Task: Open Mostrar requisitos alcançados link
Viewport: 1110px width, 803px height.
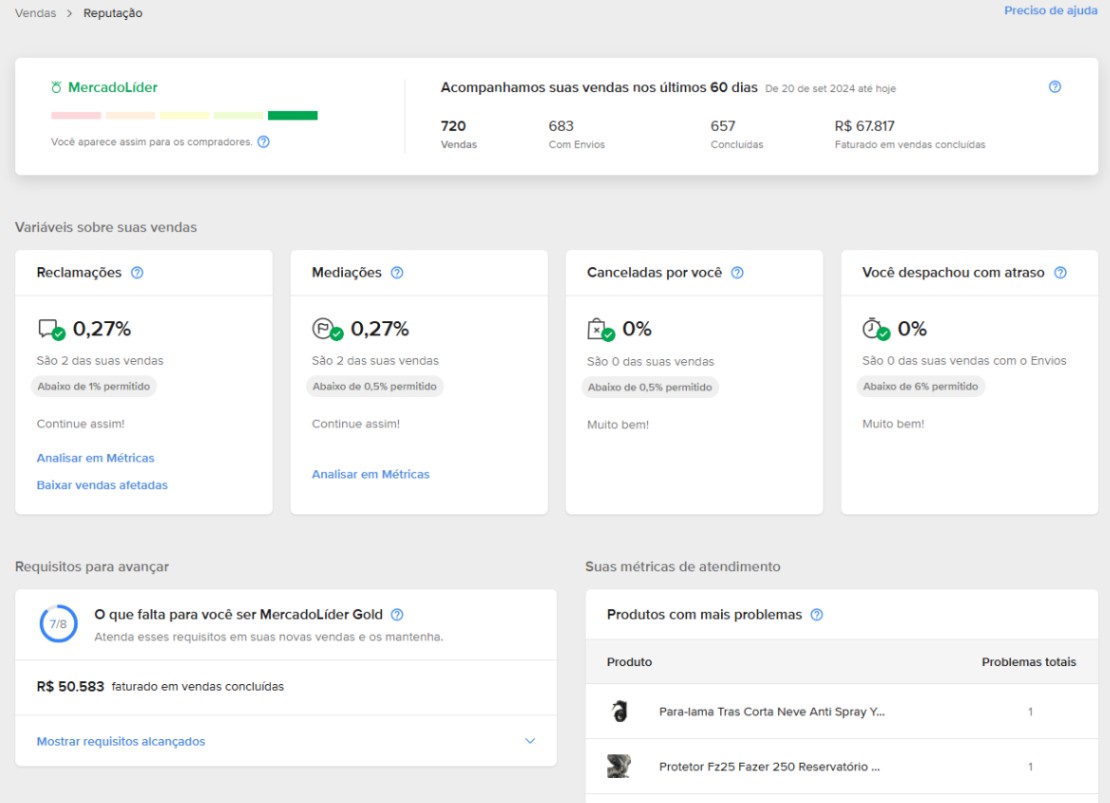Action: tap(121, 741)
